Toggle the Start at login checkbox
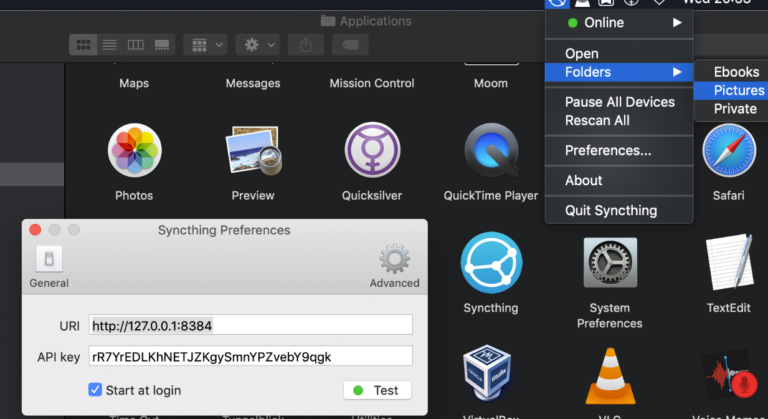768x419 pixels. point(95,390)
